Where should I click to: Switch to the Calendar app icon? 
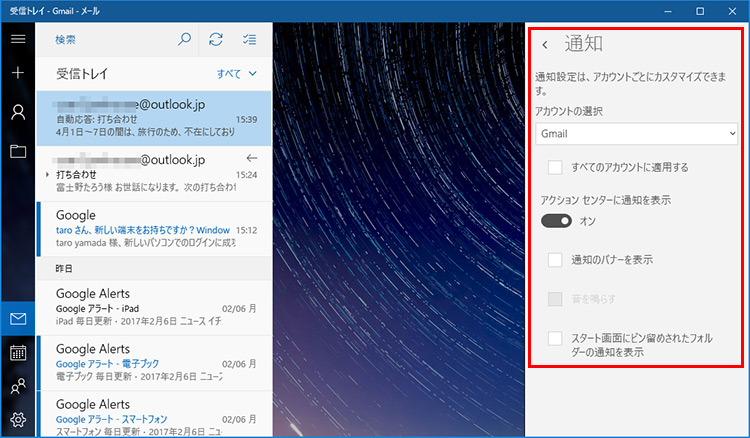tap(18, 353)
